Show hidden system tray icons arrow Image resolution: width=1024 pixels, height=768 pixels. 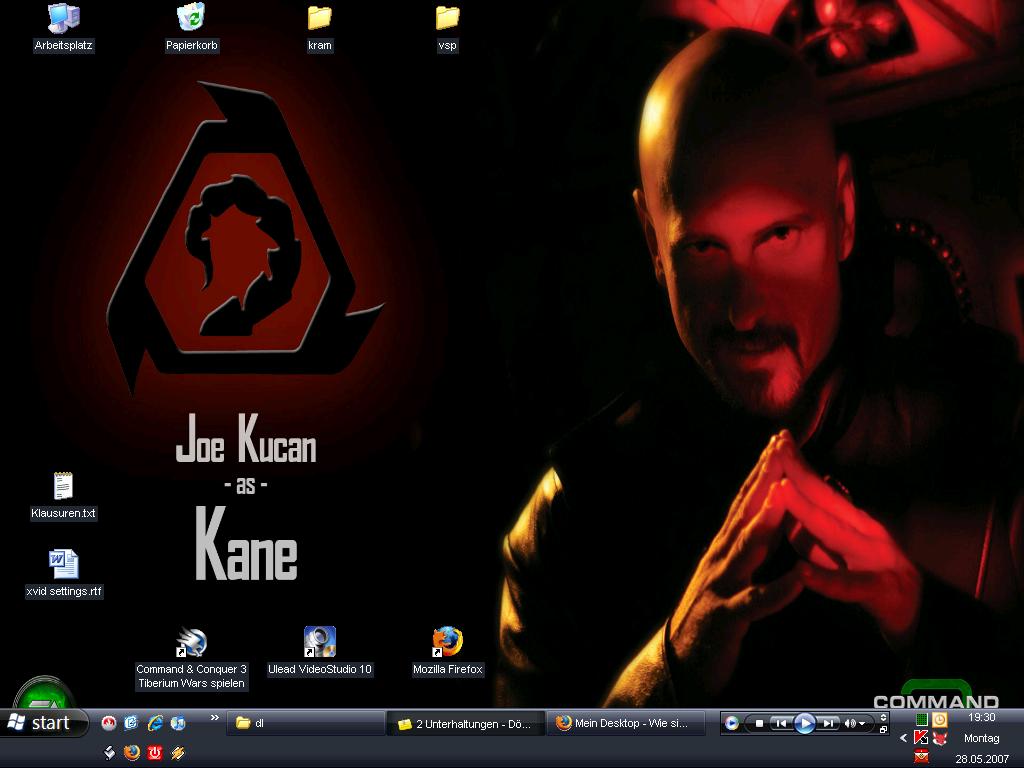point(904,738)
